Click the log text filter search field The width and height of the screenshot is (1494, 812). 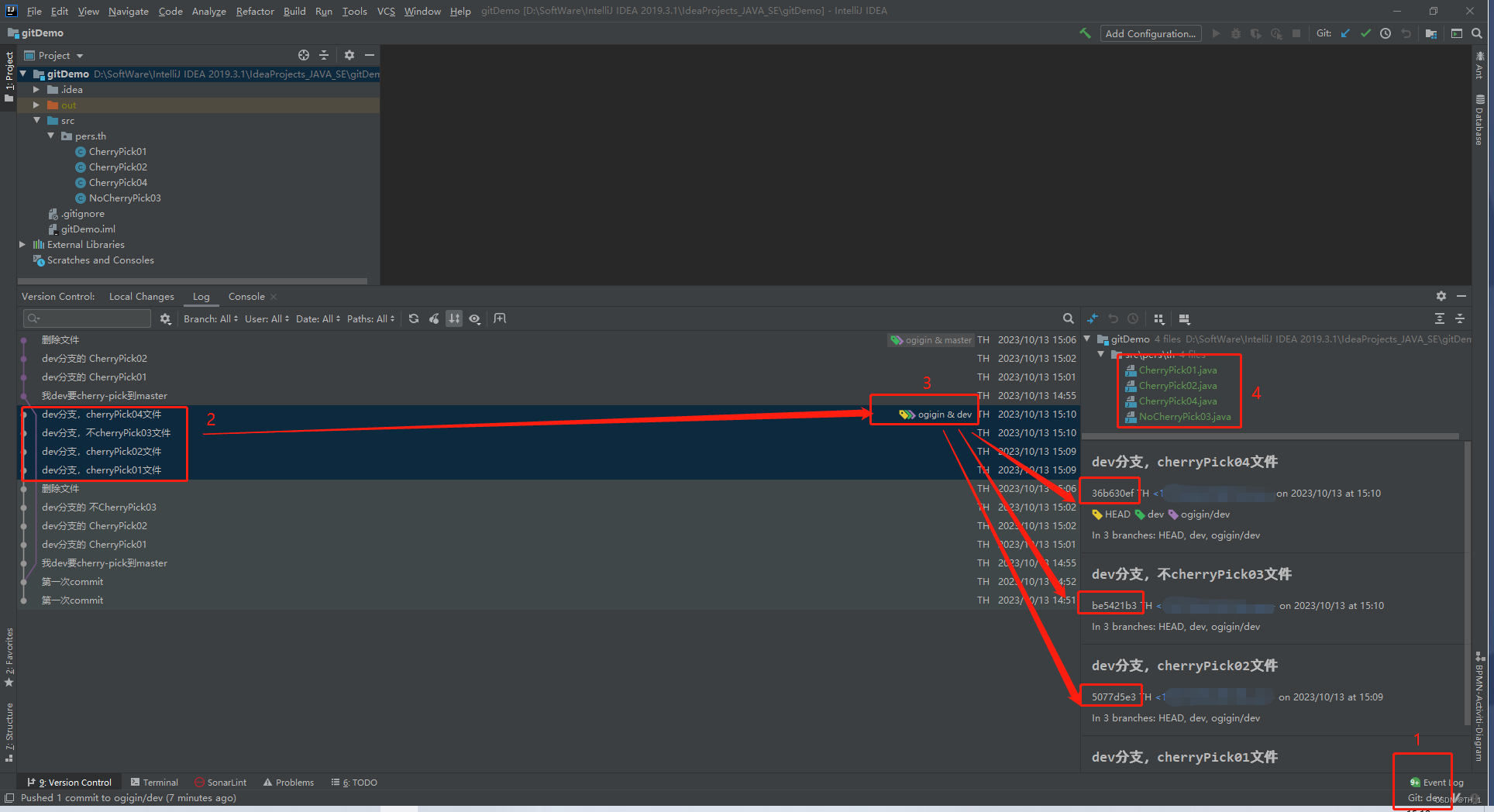87,318
